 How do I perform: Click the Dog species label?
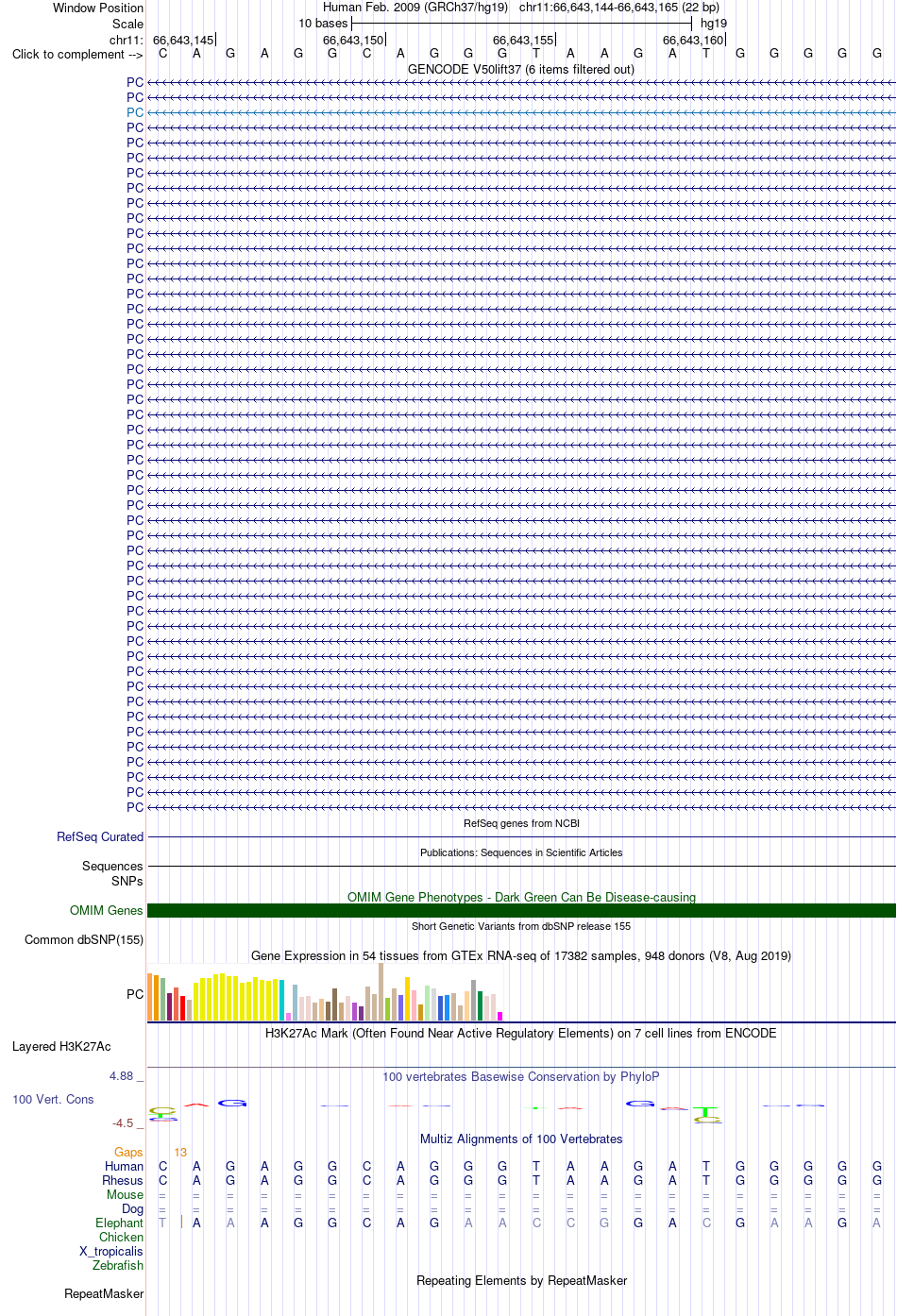[x=133, y=1208]
